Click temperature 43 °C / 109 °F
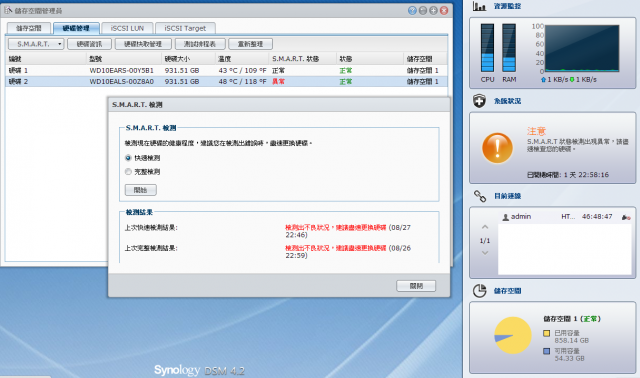Image resolution: width=640 pixels, height=378 pixels. 242,71
